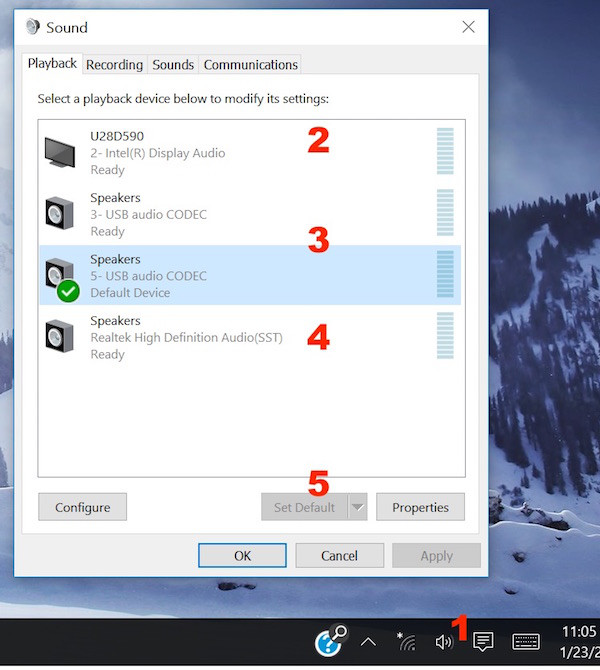
Task: Switch to the Communications tab
Action: [250, 65]
